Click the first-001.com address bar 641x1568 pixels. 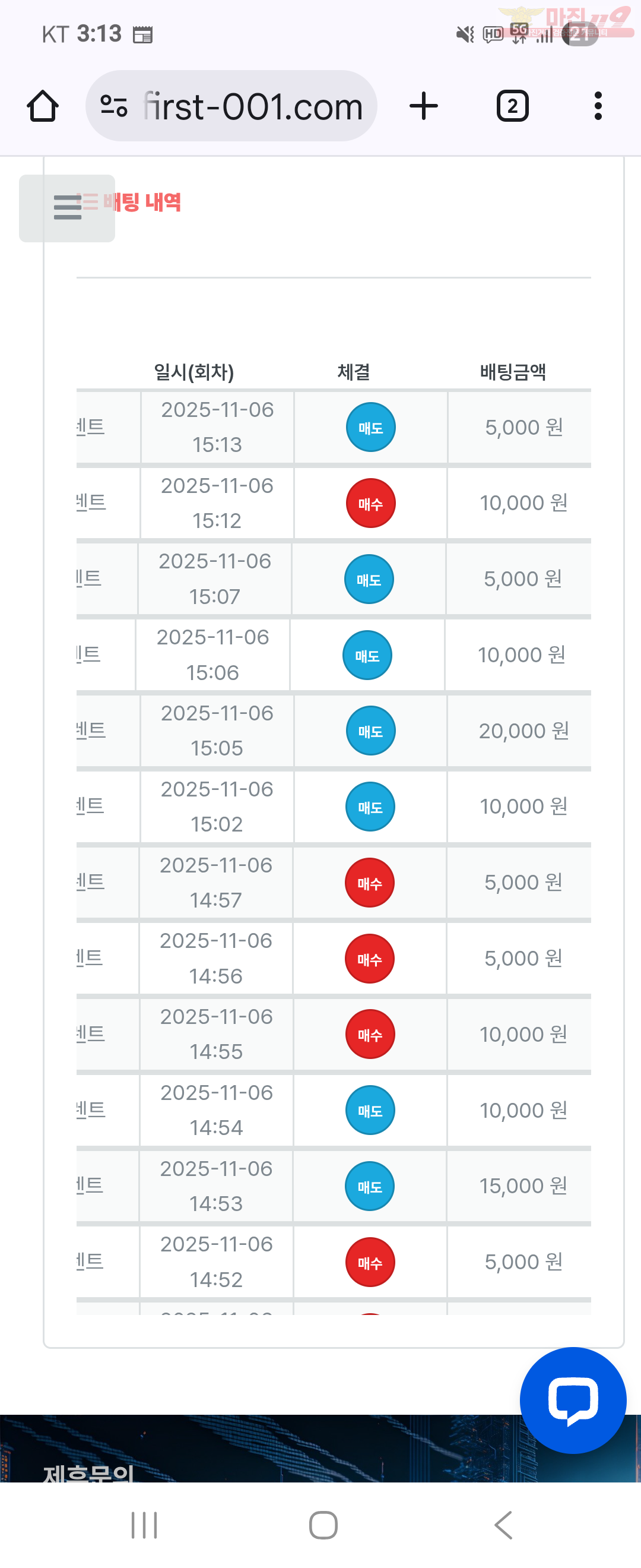[252, 106]
